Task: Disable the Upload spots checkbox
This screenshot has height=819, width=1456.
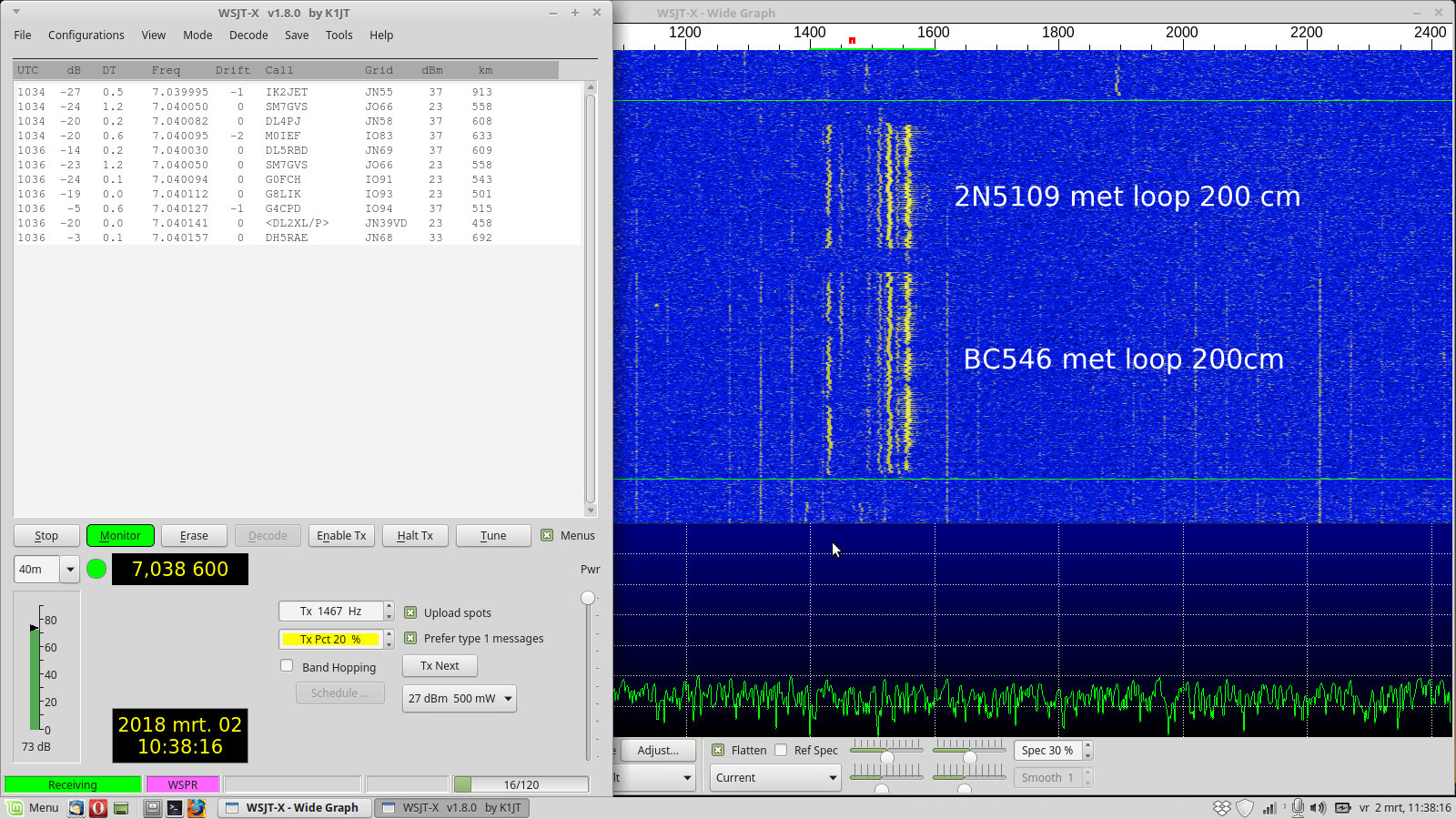Action: [410, 612]
